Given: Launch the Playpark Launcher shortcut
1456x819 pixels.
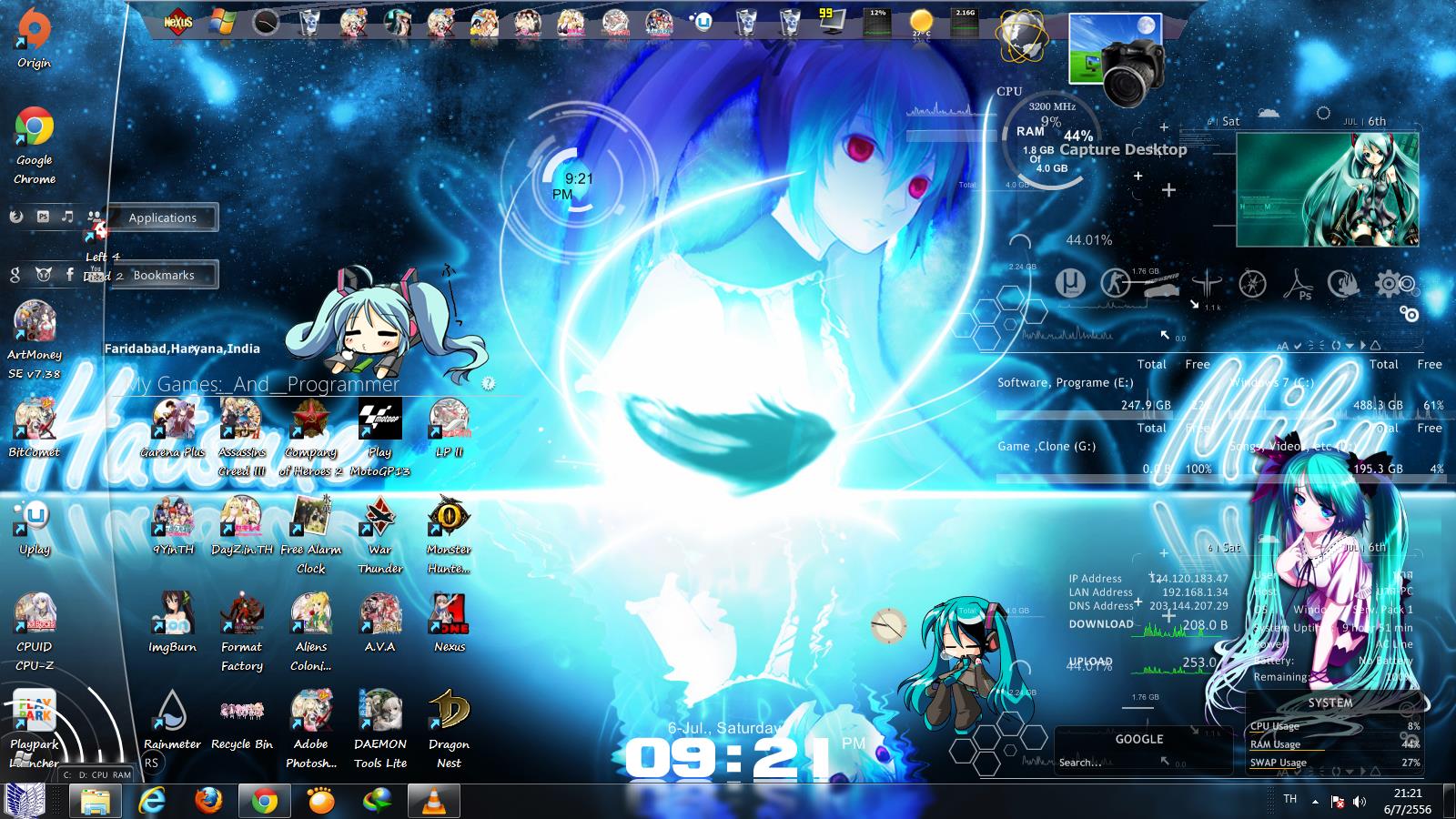Looking at the screenshot, I should (35, 728).
